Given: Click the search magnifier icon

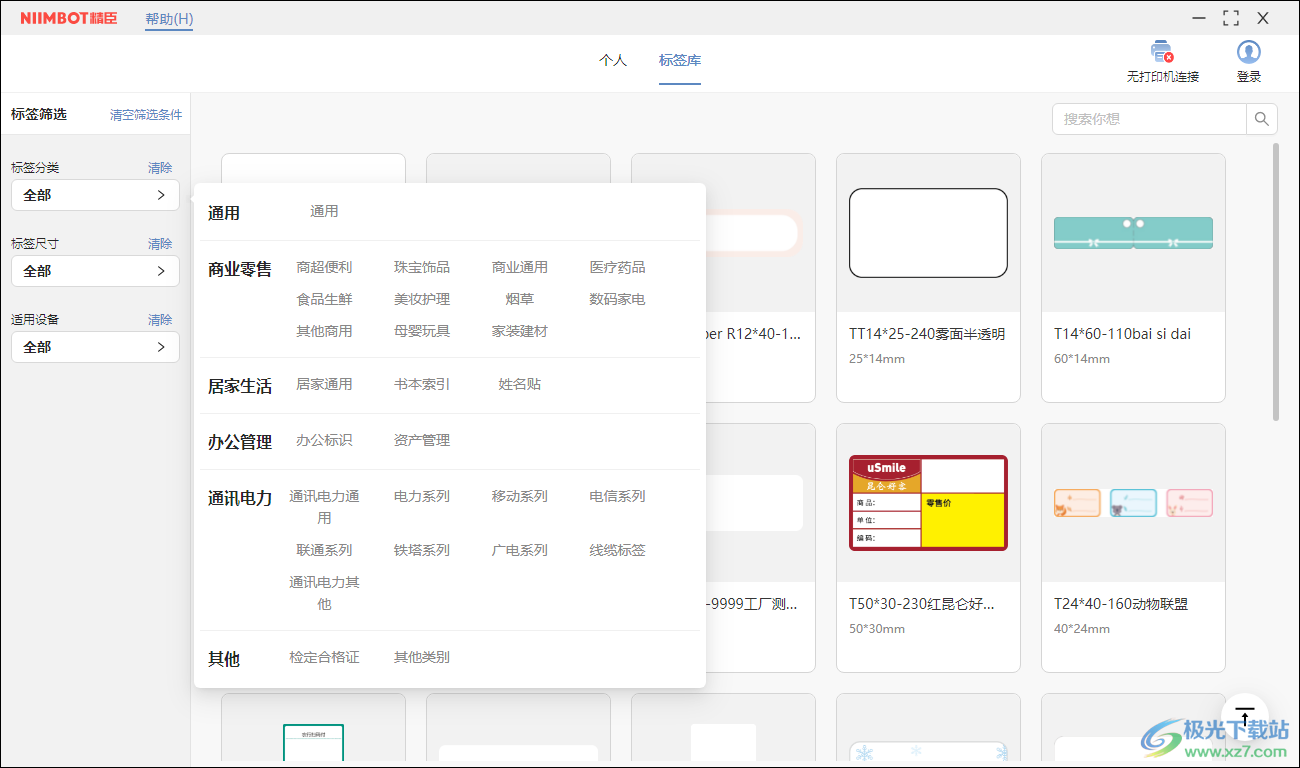Looking at the screenshot, I should point(1262,119).
